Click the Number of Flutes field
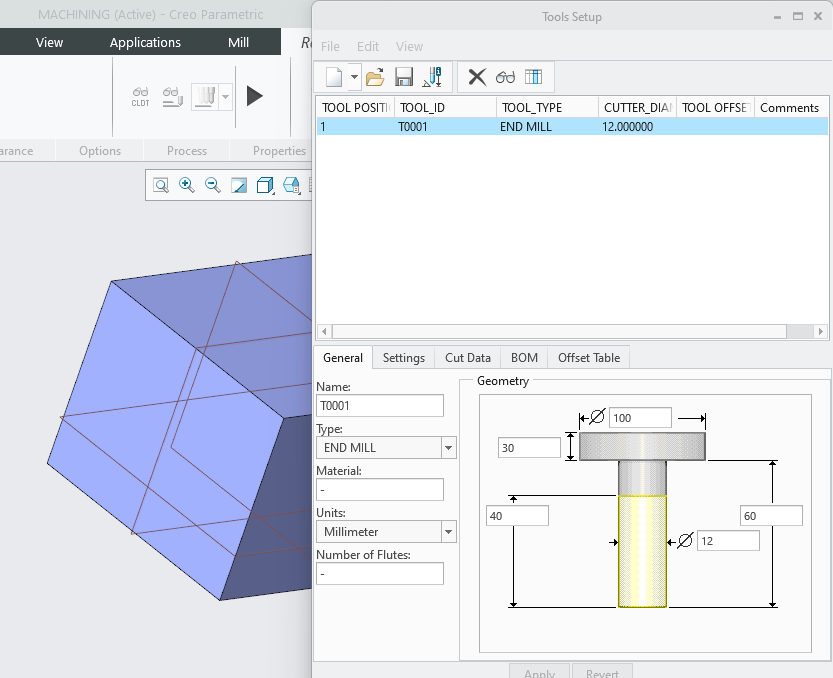Viewport: 833px width, 678px height. [380, 574]
